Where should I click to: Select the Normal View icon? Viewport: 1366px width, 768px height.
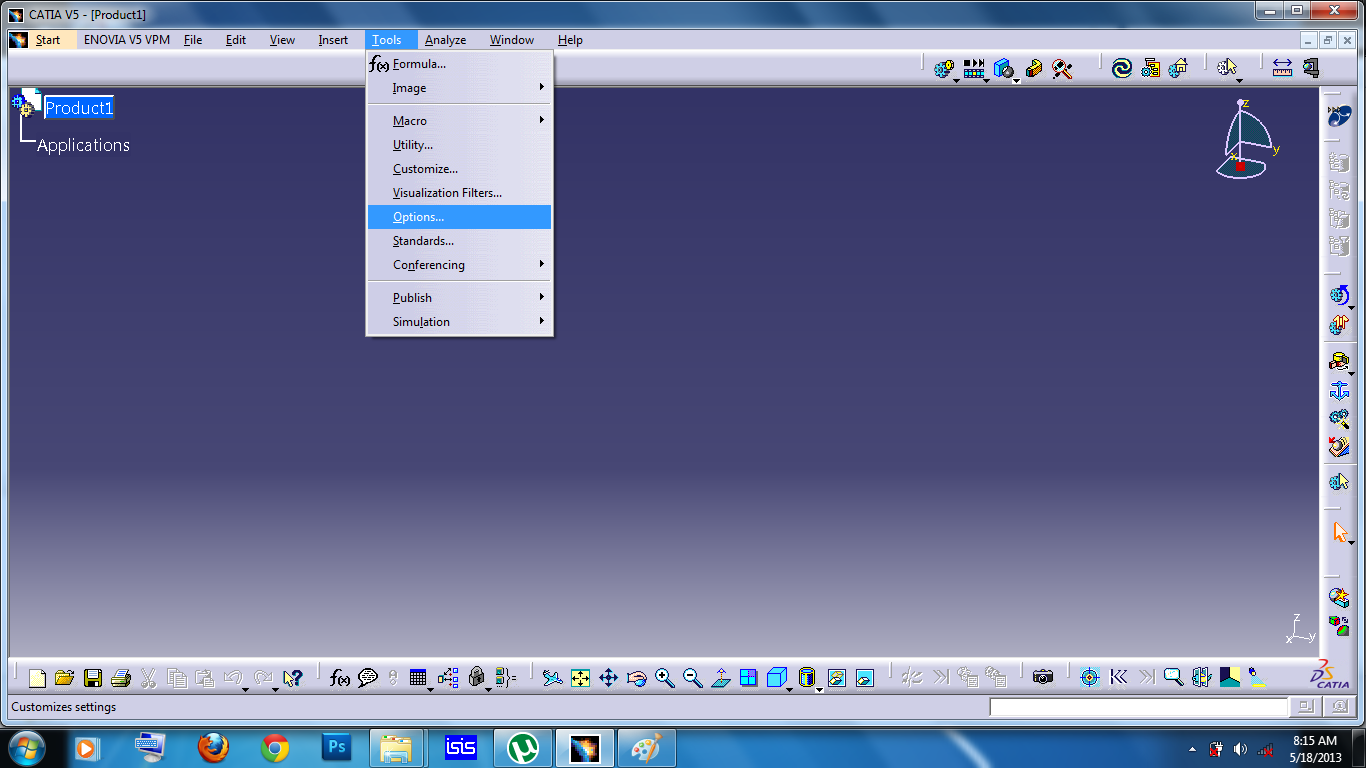pyautogui.click(x=721, y=678)
